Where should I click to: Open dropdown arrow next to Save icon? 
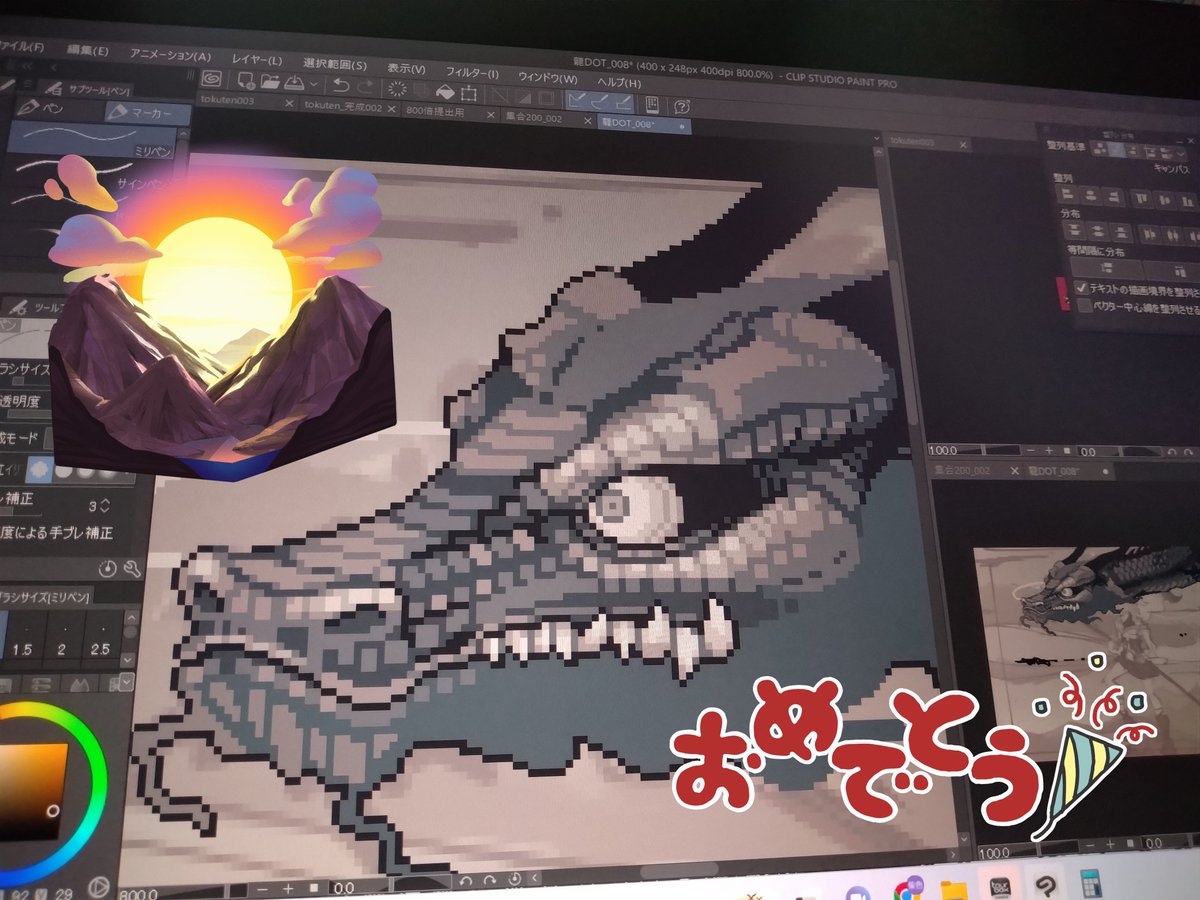(314, 84)
